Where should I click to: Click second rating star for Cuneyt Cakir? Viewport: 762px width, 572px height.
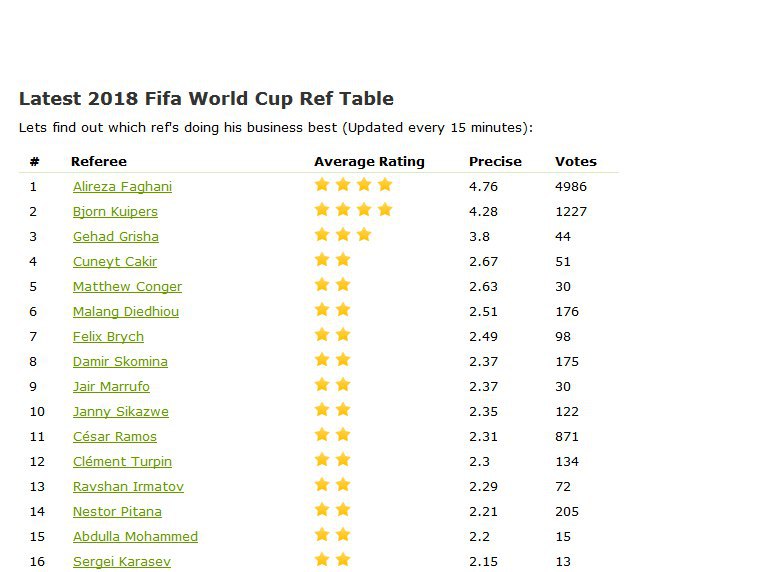(x=343, y=260)
